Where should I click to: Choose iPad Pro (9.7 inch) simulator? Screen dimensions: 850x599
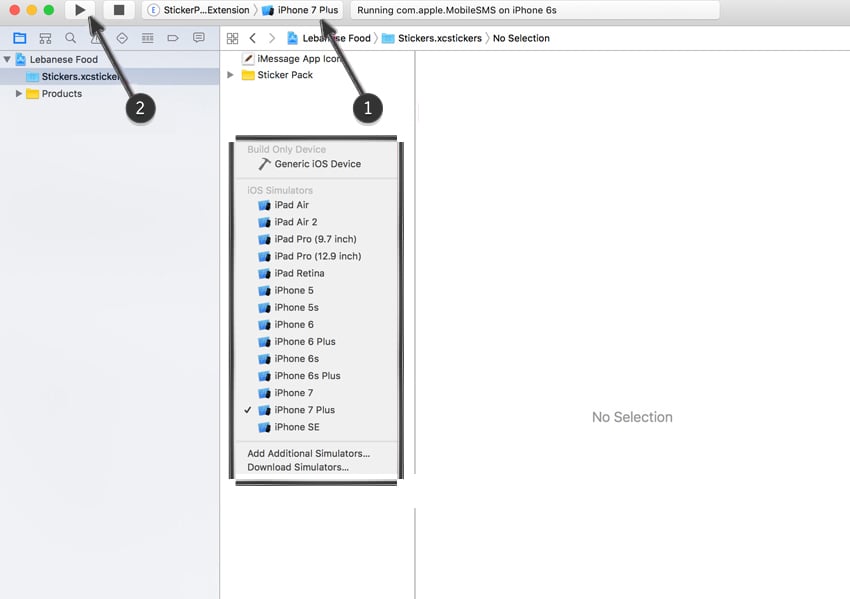317,239
